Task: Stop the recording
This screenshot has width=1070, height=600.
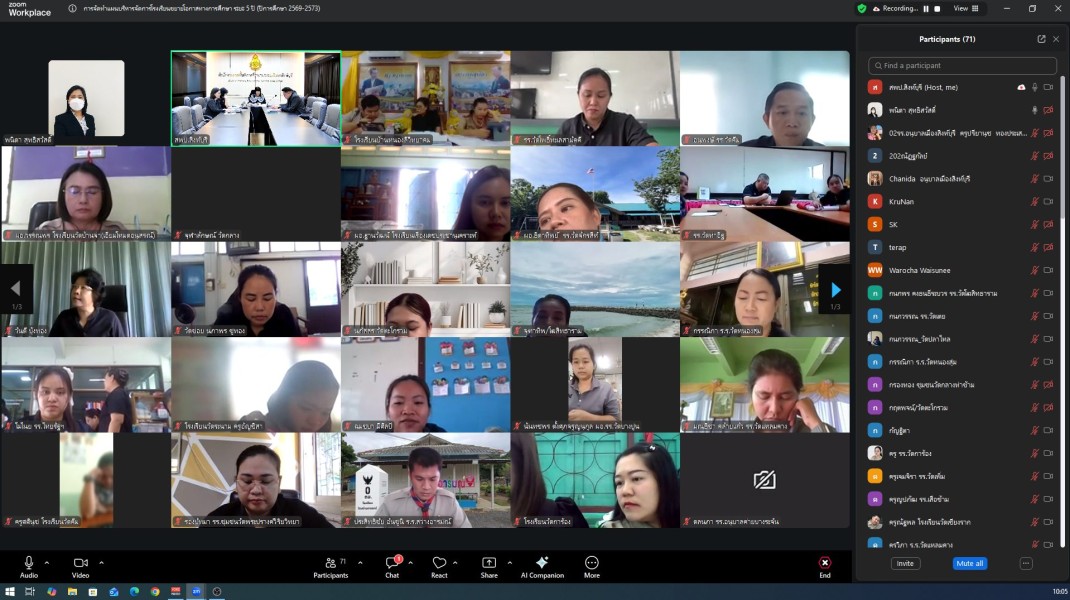Action: [x=938, y=8]
